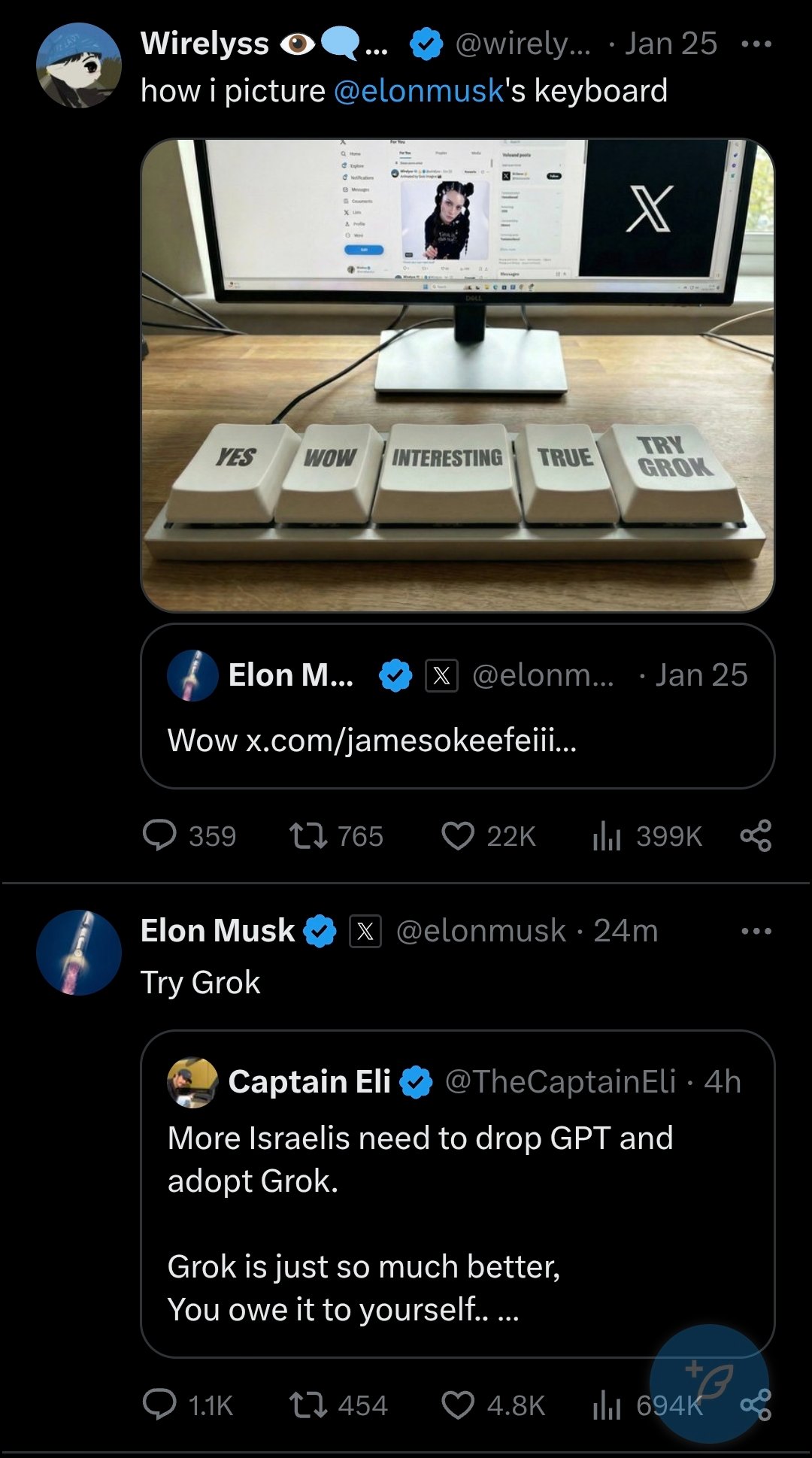
Task: Like Elon Musk's Try Grok post
Action: point(458,1405)
